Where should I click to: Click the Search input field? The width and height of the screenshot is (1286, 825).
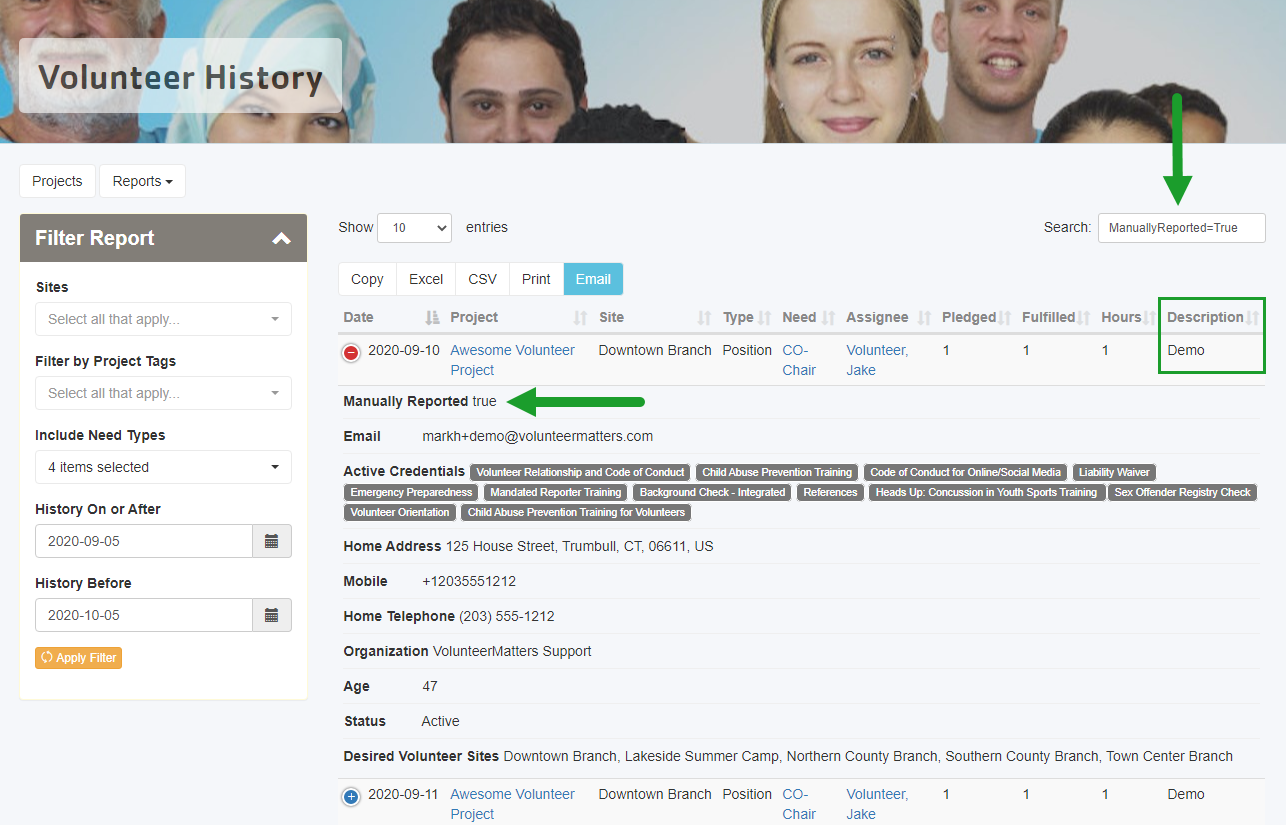pyautogui.click(x=1181, y=228)
